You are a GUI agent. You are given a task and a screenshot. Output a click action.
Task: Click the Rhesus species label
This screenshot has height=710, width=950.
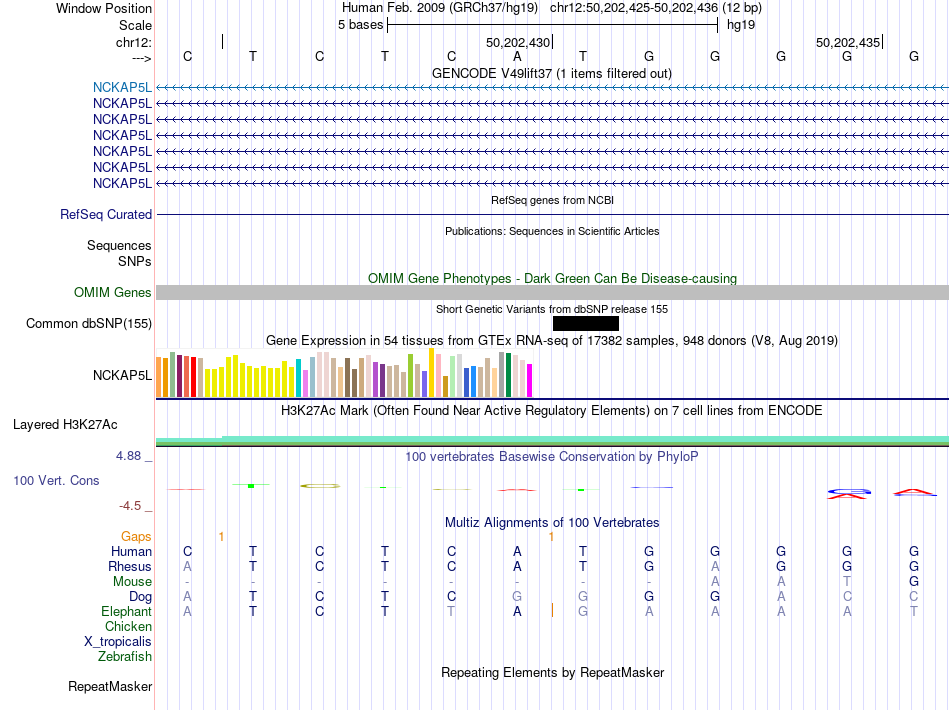pyautogui.click(x=130, y=566)
